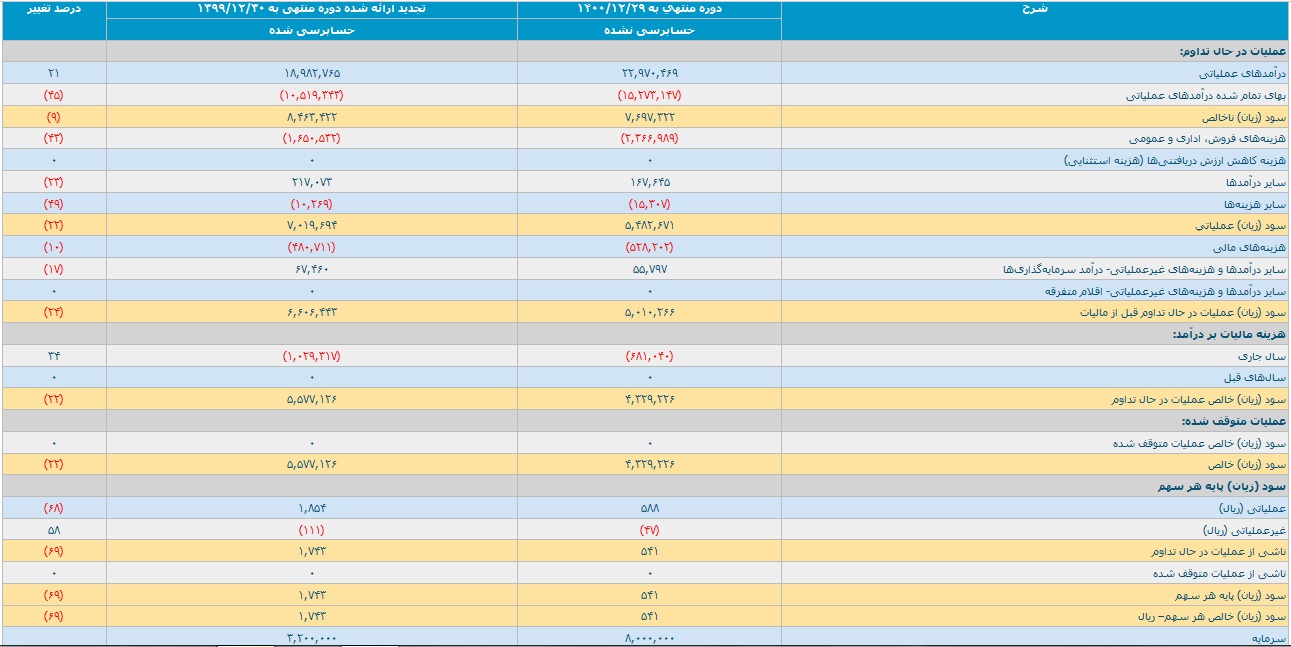Viewport: 1291px width, 647px height.
Task: Select the prior-period value in 'سرمایه' row
Action: tap(312, 637)
